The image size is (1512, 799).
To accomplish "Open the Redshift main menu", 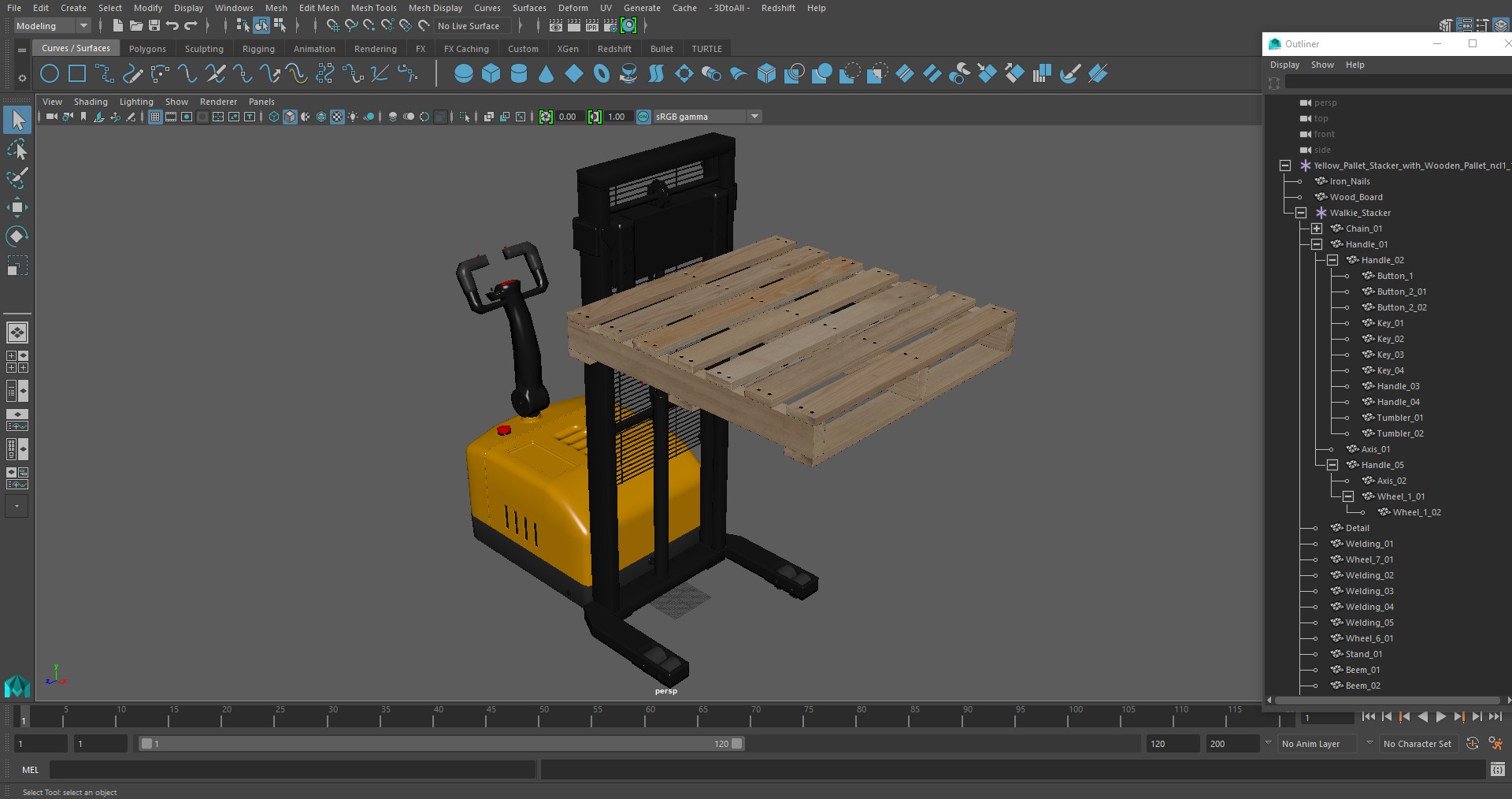I will point(778,8).
